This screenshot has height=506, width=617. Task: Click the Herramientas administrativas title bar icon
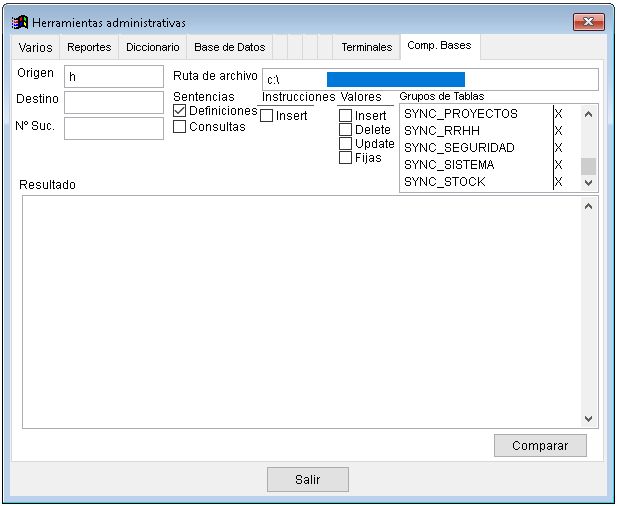tap(20, 22)
